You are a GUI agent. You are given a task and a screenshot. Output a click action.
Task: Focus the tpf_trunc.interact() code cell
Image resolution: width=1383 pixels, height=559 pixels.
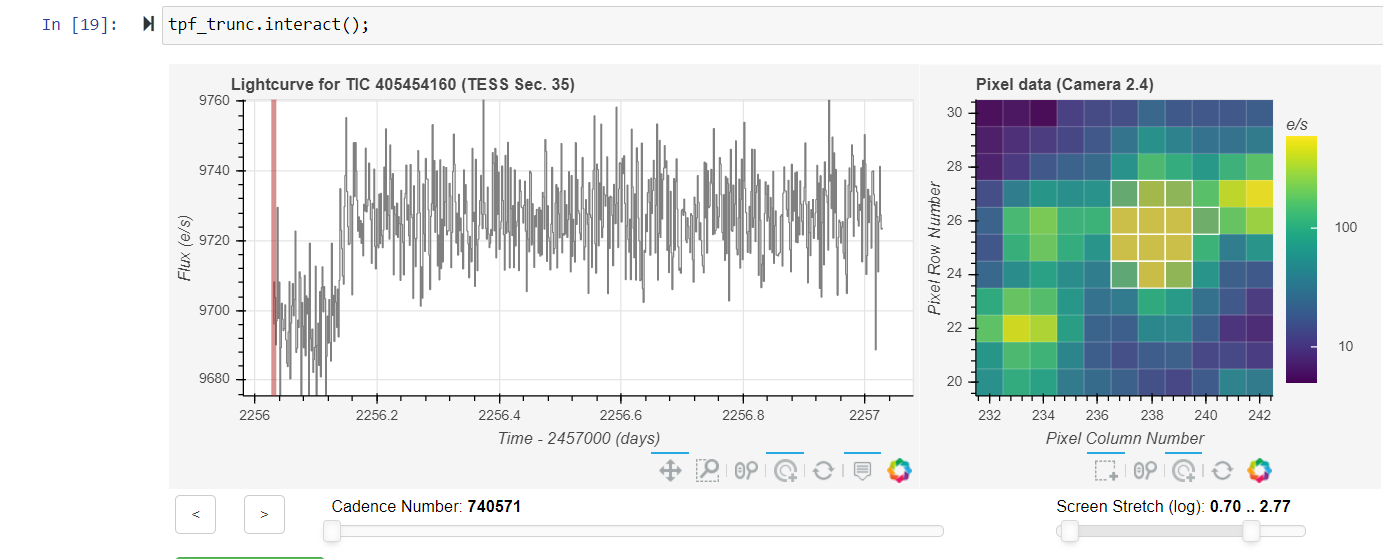point(772,24)
